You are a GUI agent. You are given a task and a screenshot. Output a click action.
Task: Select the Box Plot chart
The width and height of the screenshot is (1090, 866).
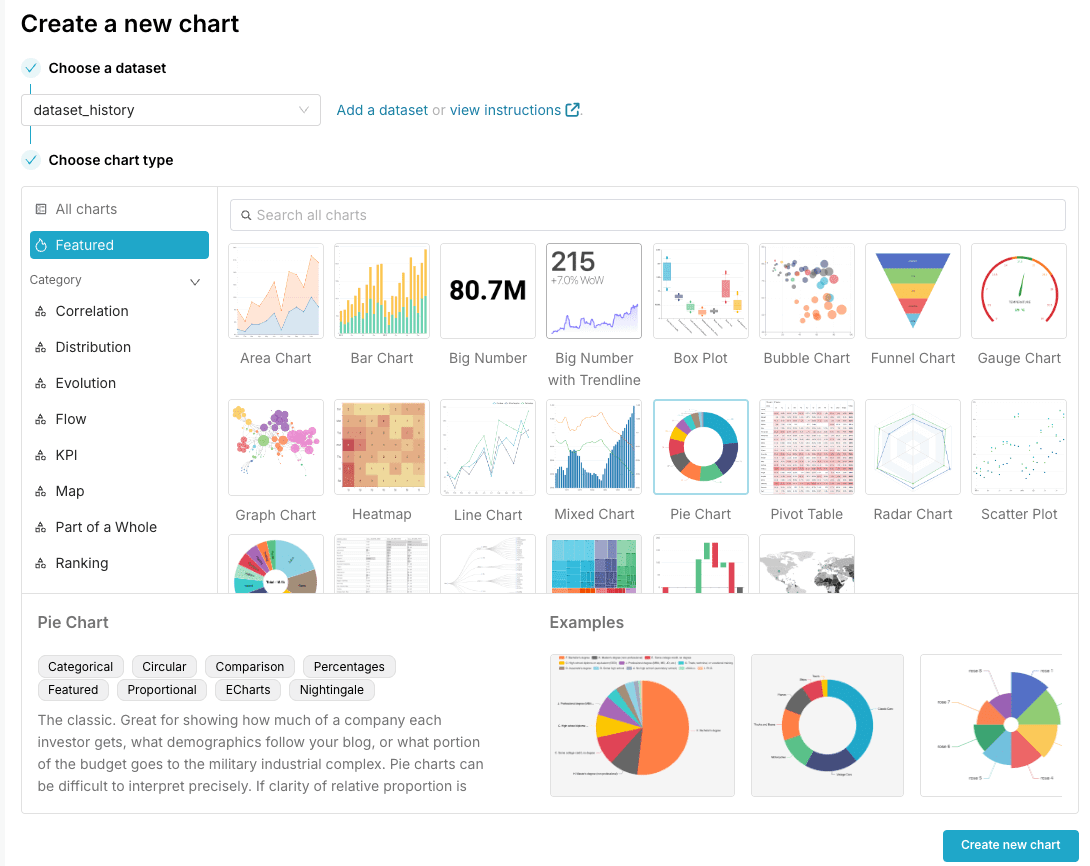(700, 291)
